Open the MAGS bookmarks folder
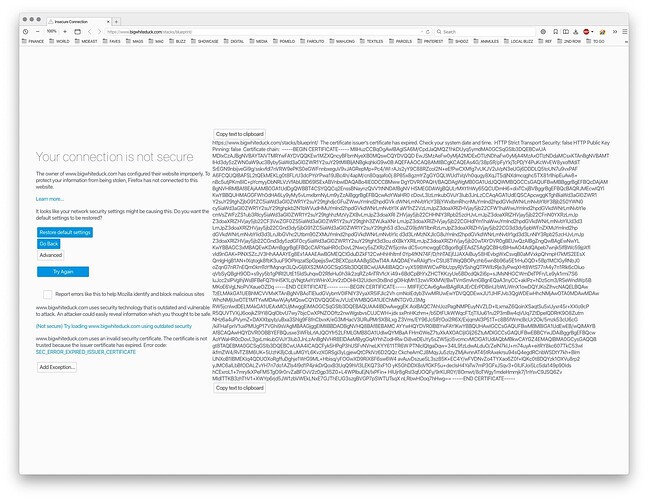648x500 pixels. pyautogui.click(x=135, y=41)
